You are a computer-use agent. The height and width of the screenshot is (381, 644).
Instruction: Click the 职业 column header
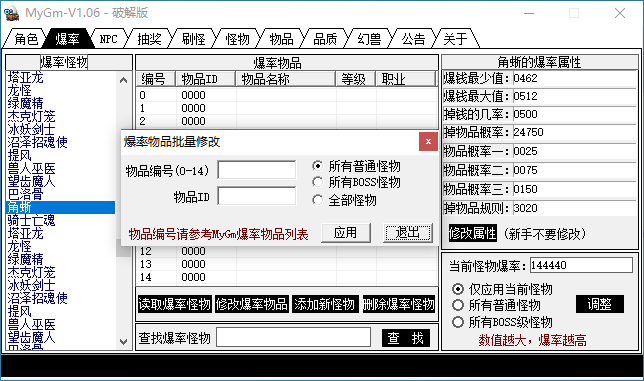pyautogui.click(x=406, y=79)
